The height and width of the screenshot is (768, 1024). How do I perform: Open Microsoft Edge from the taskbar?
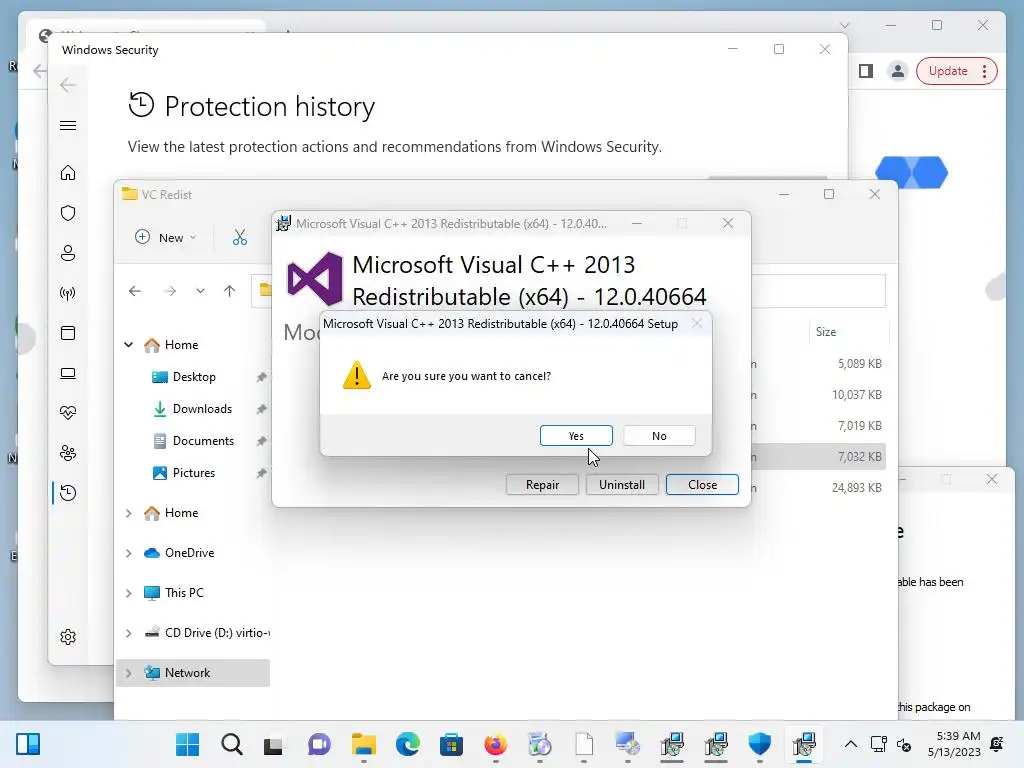[x=408, y=744]
